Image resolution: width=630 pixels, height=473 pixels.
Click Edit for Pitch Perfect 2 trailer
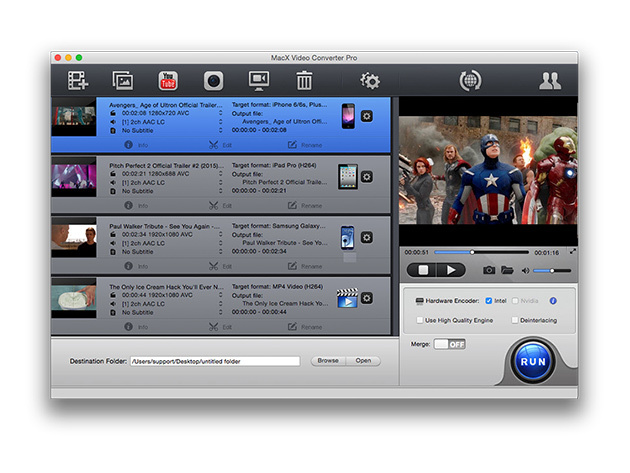pyautogui.click(x=221, y=205)
